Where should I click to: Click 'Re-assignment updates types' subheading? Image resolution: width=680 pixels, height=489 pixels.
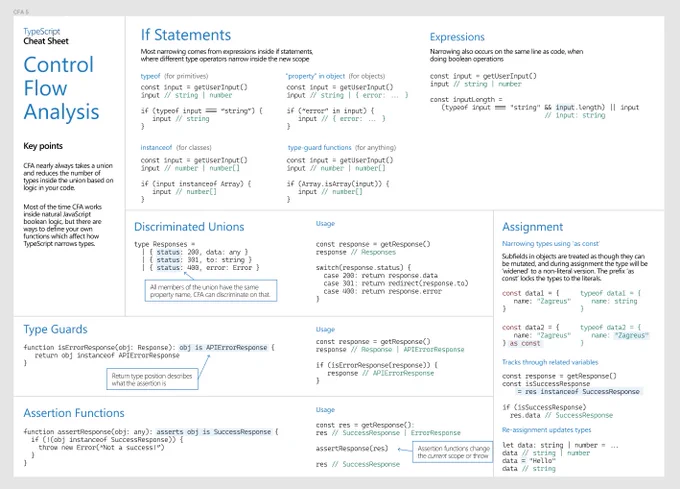pos(546,430)
